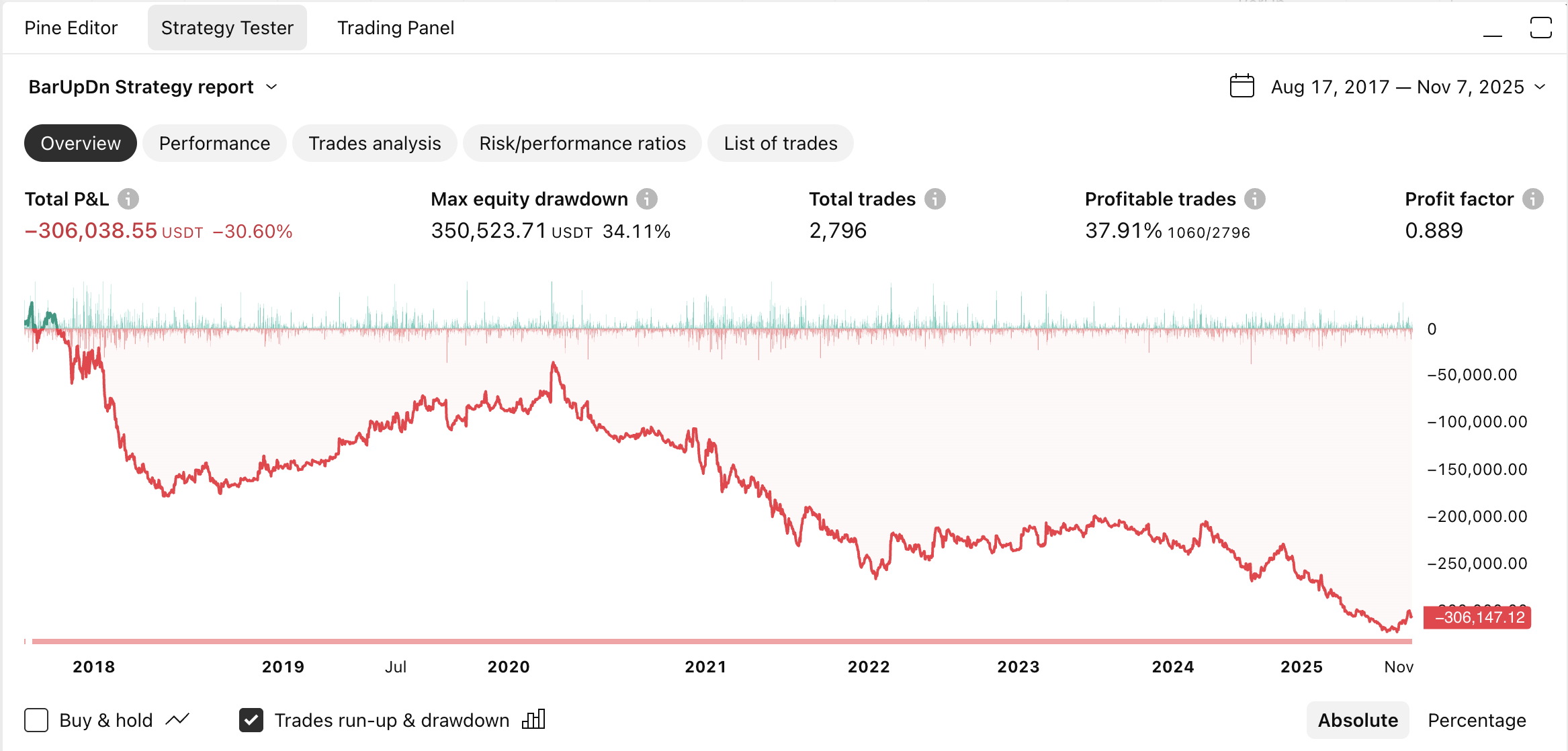Screen dimensions: 1568x751
Task: Click the Total P&L info icon
Action: pyautogui.click(x=128, y=199)
